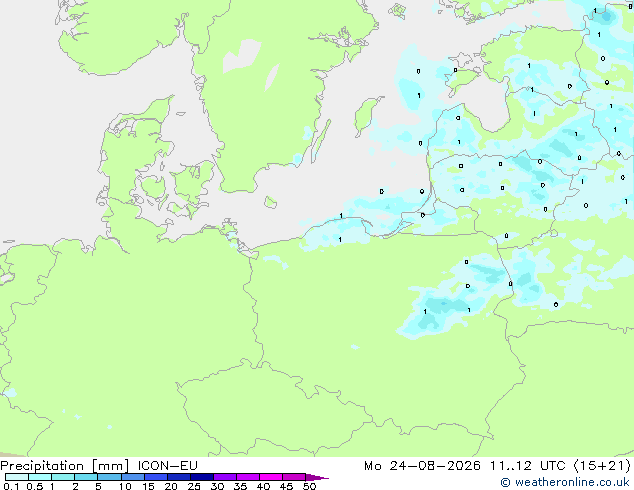
Task: Choose the 25–30 mm dark blue swatch
Action: click(x=201, y=477)
